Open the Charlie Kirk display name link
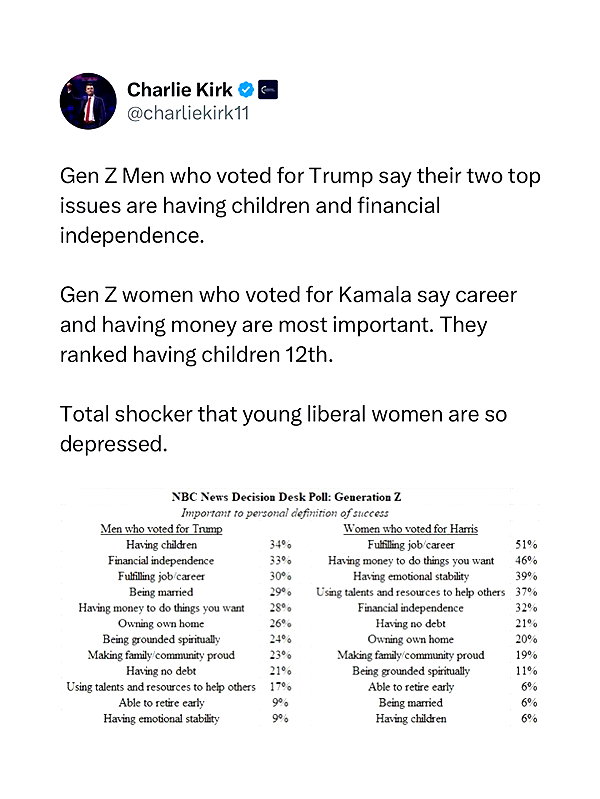The height and width of the screenshot is (799, 600). pos(179,90)
